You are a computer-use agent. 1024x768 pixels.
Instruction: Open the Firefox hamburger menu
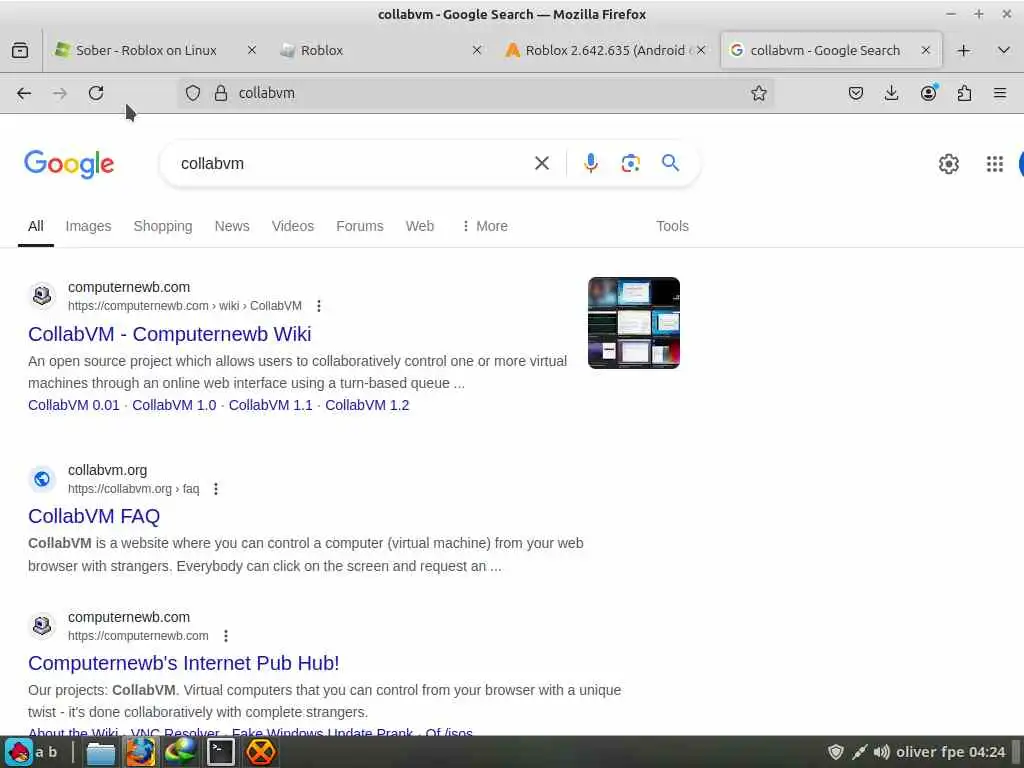[x=1000, y=93]
